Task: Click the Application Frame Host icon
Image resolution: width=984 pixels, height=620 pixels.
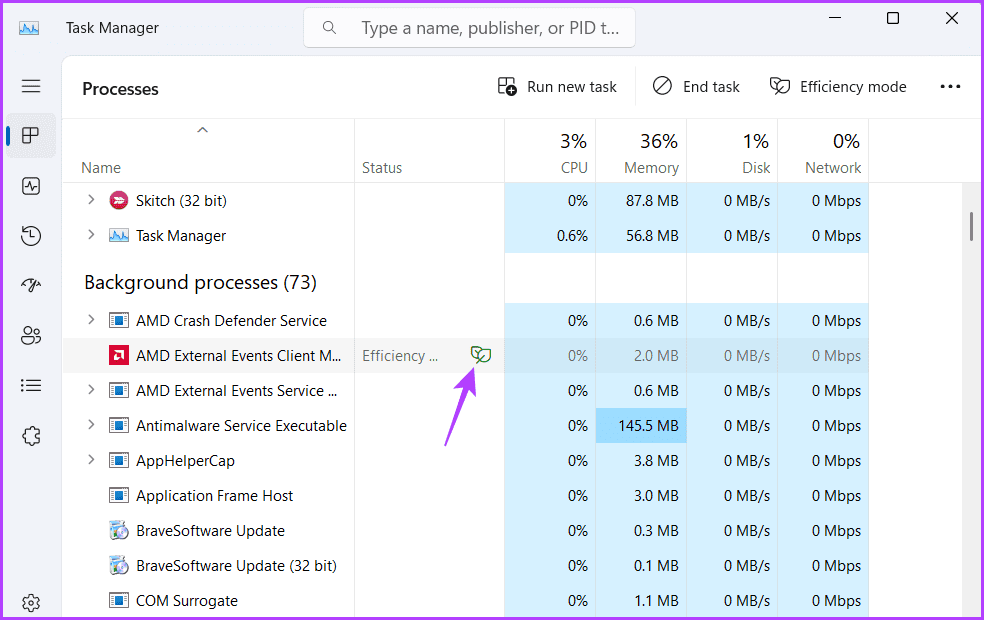Action: coord(119,496)
